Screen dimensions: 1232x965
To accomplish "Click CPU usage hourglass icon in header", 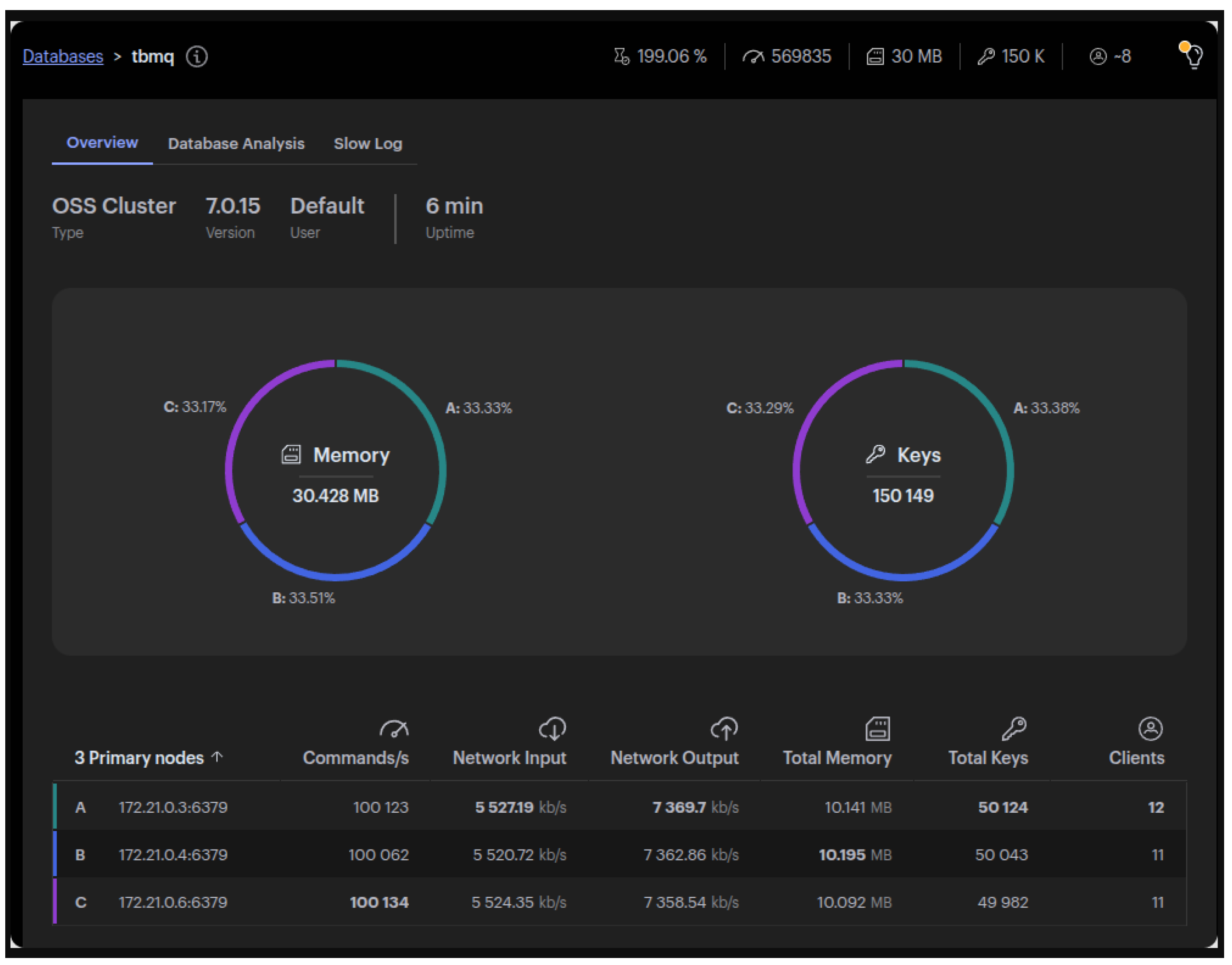I will pos(621,56).
